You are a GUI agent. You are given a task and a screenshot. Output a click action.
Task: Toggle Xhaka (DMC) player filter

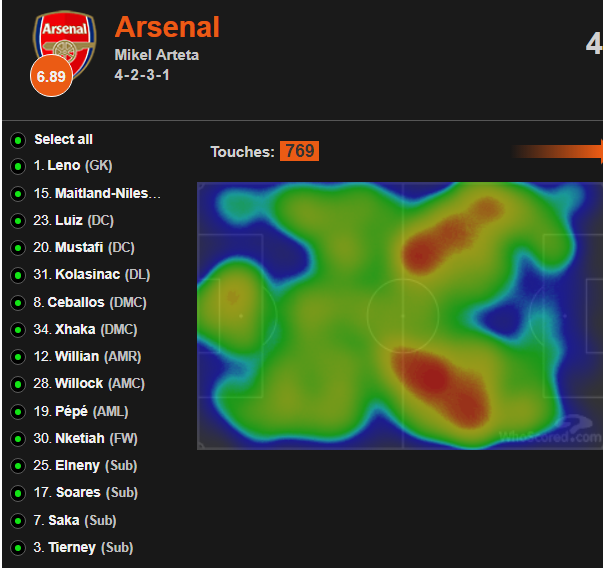coord(18,330)
